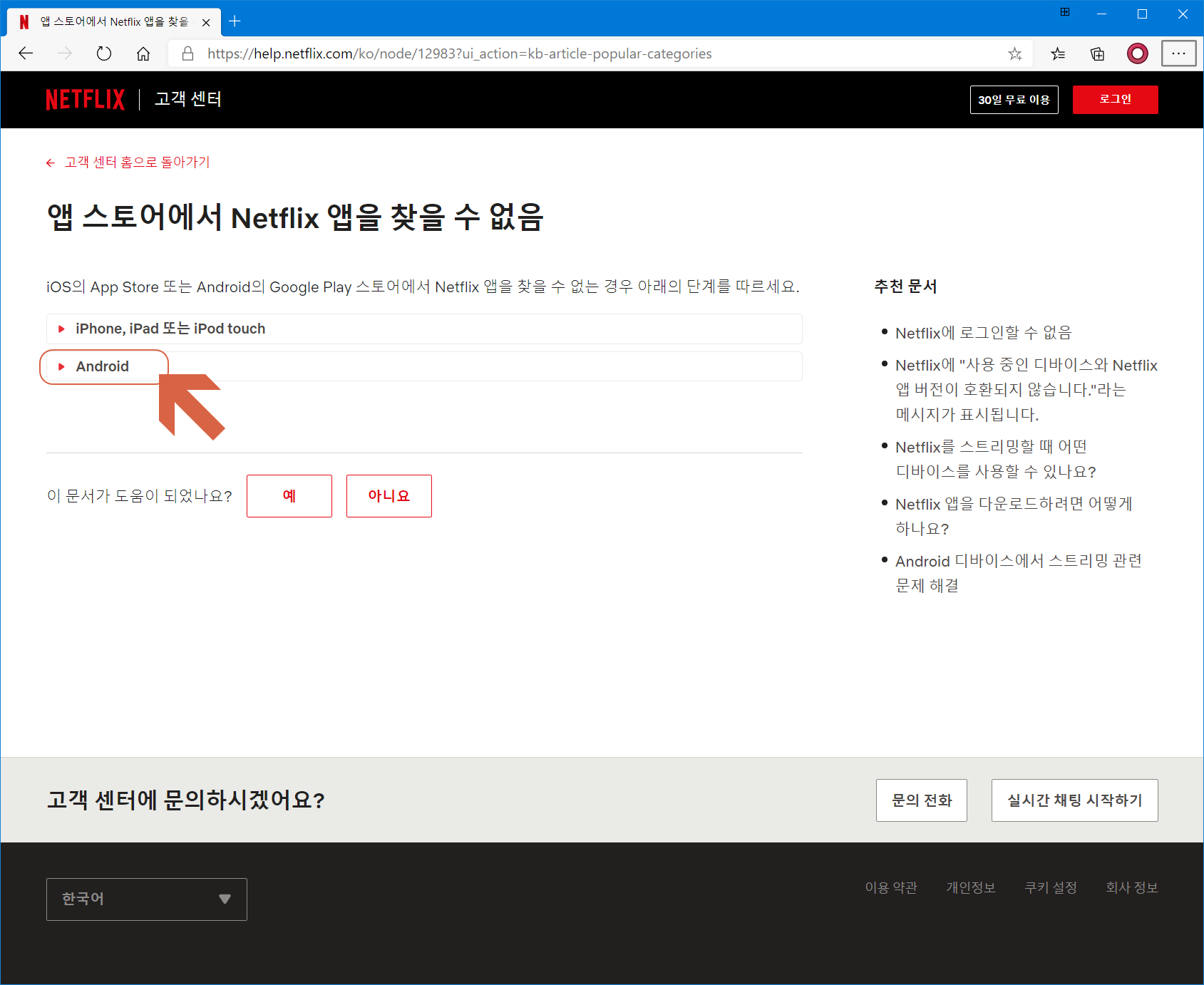Open the favorites list icon
Viewport: 1204px width, 985px height.
1058,53
